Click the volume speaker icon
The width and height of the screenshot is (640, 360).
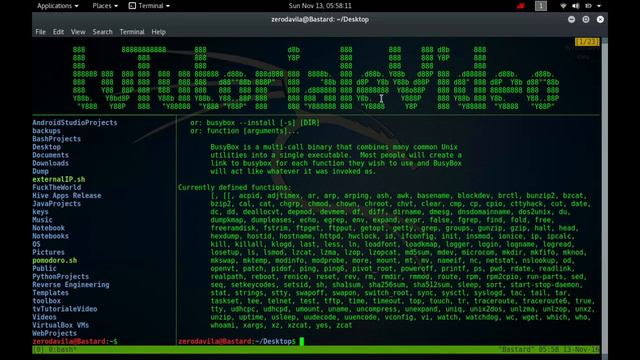[576, 6]
